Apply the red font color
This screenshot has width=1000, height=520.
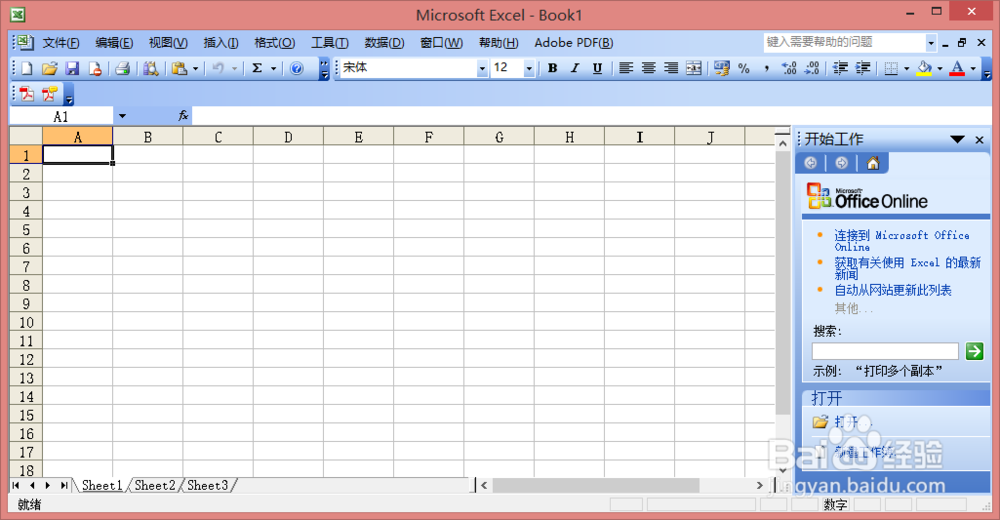point(957,68)
